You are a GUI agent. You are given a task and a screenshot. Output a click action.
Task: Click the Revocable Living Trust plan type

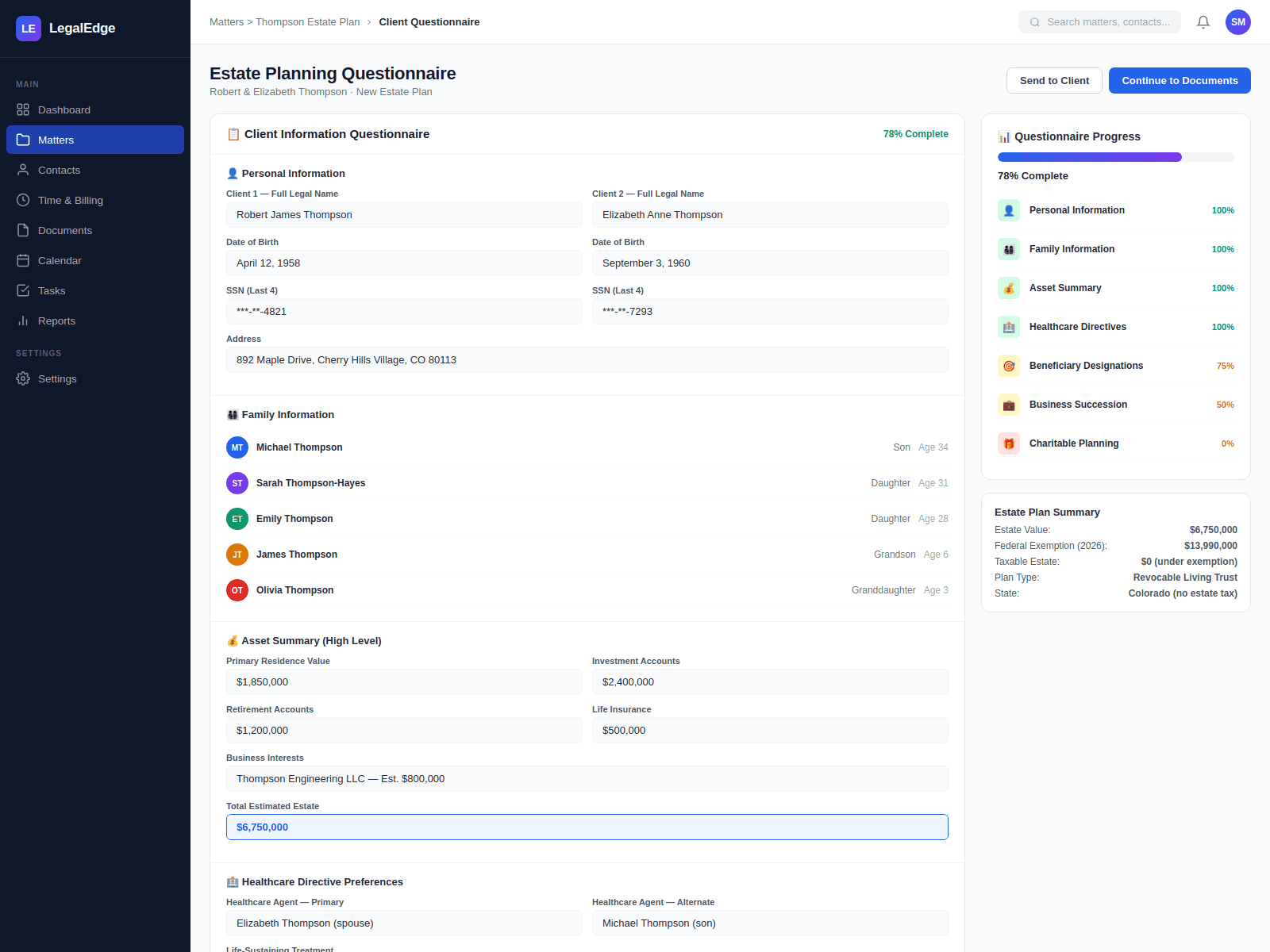[1185, 578]
